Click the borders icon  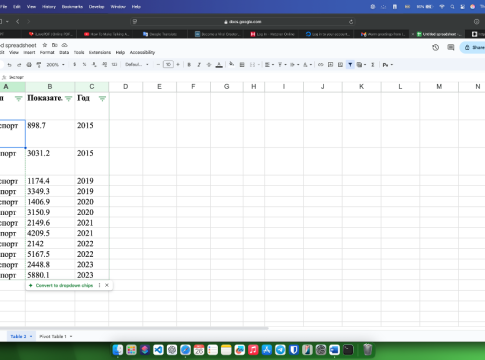point(242,65)
